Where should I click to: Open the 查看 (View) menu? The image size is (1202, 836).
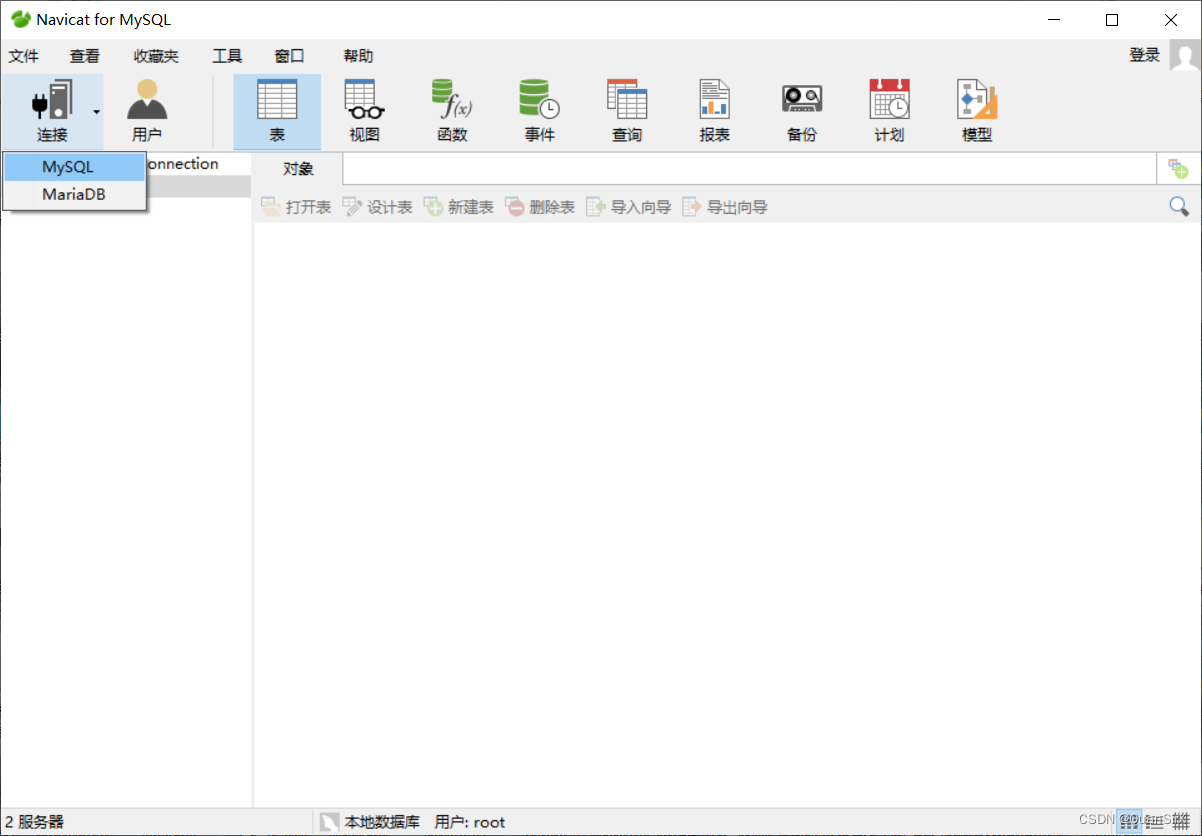(x=85, y=56)
